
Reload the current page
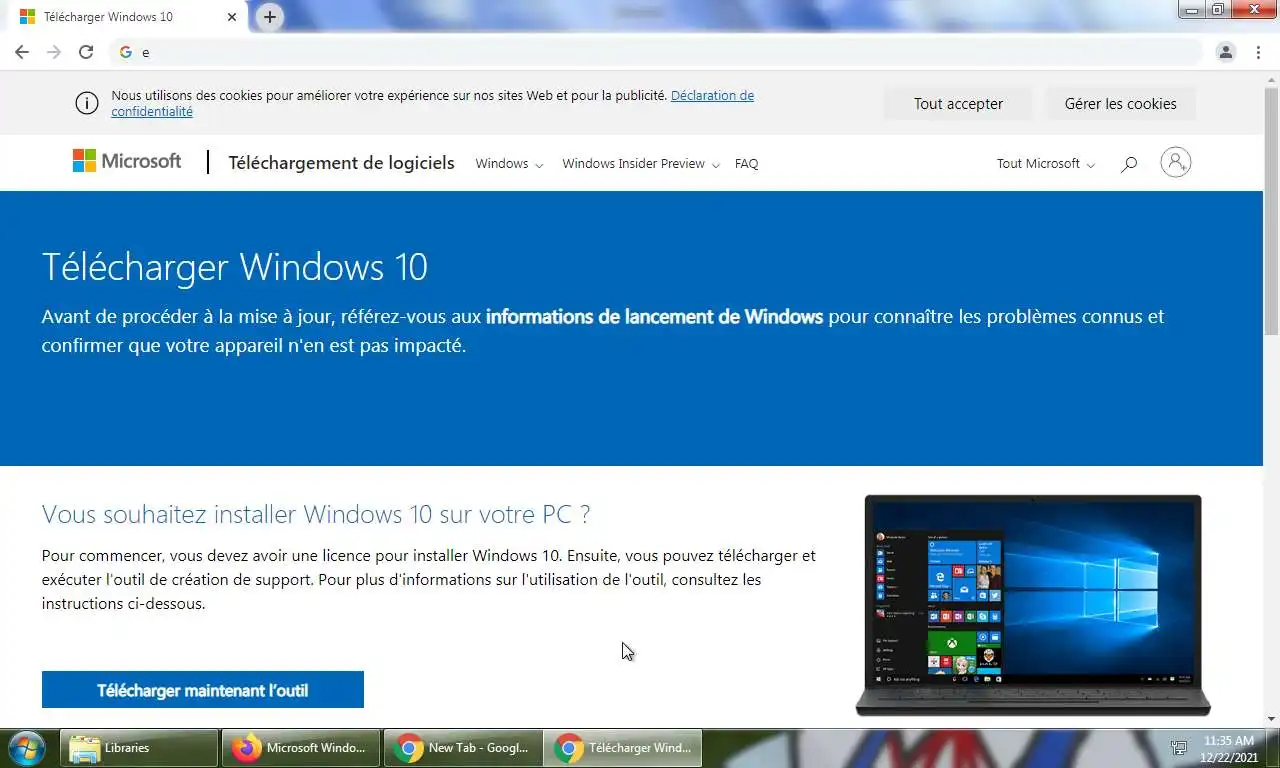(x=86, y=52)
